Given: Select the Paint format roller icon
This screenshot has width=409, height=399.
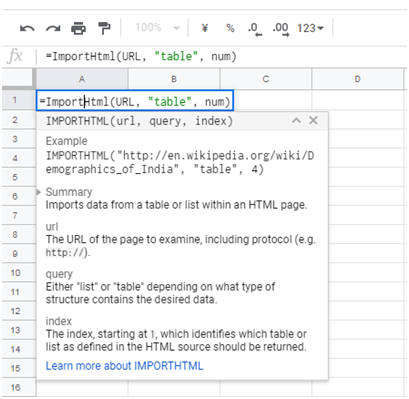Looking at the screenshot, I should pos(104,28).
